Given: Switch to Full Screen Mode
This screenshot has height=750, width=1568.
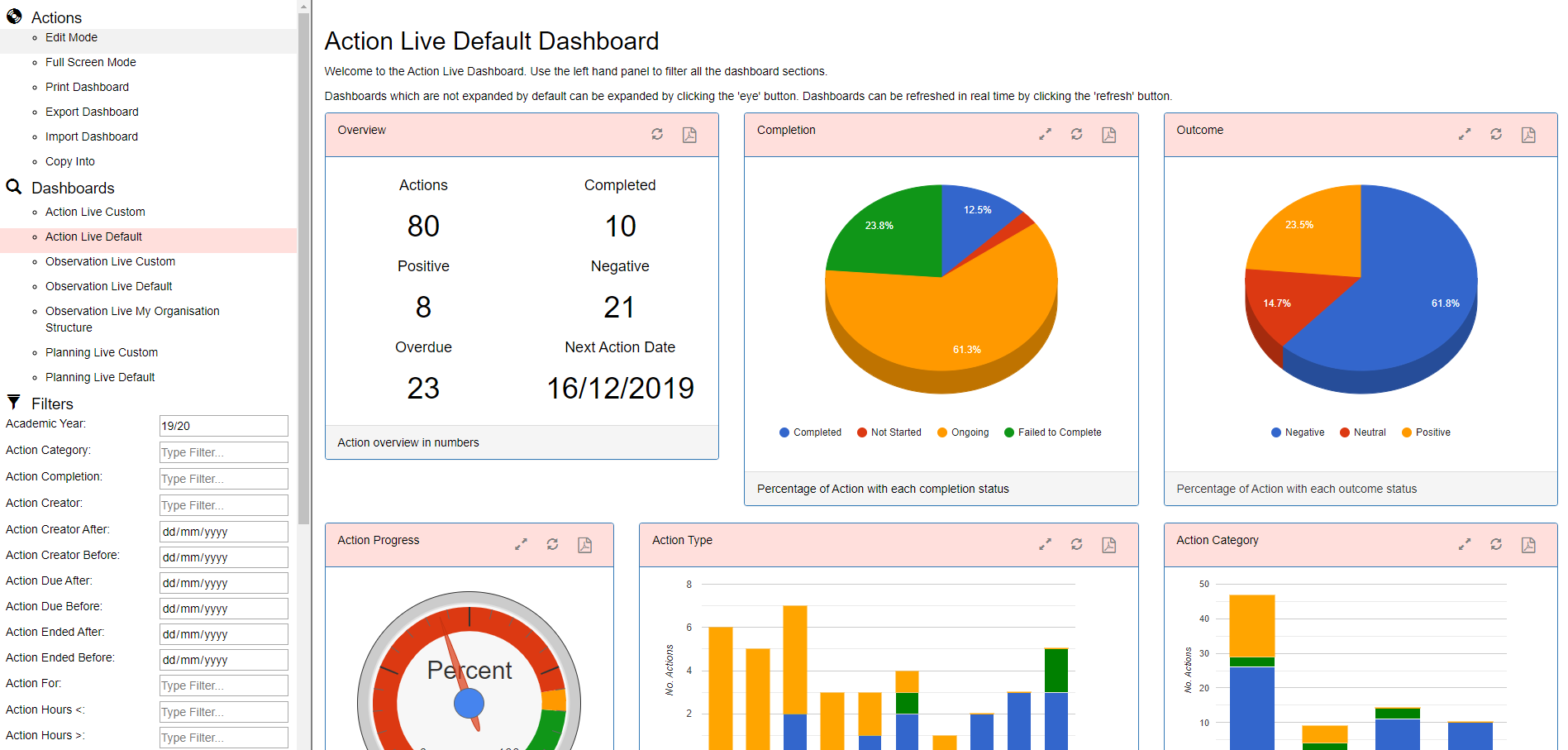Looking at the screenshot, I should click(x=91, y=62).
